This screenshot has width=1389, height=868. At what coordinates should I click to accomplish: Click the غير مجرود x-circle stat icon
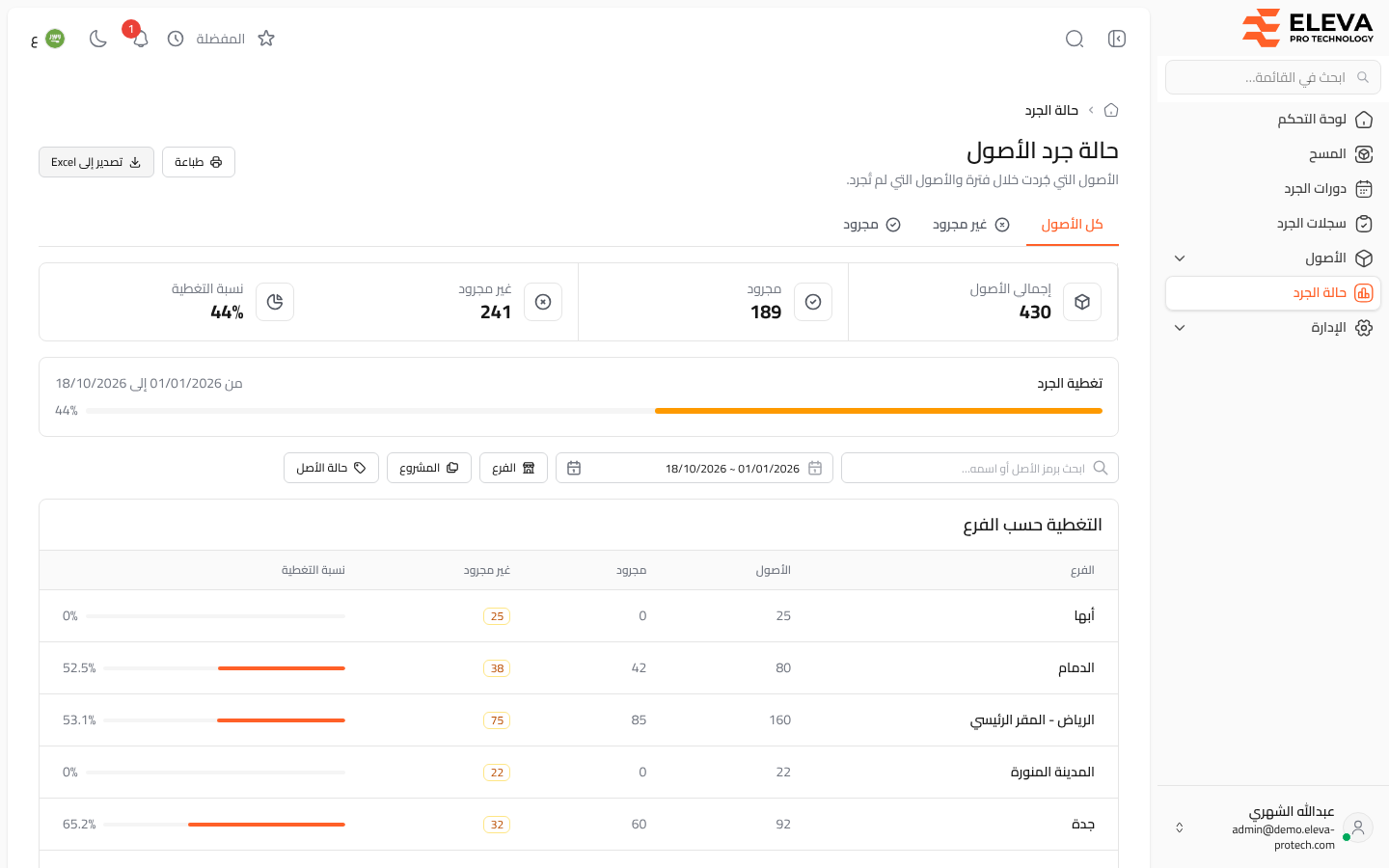[x=543, y=302]
